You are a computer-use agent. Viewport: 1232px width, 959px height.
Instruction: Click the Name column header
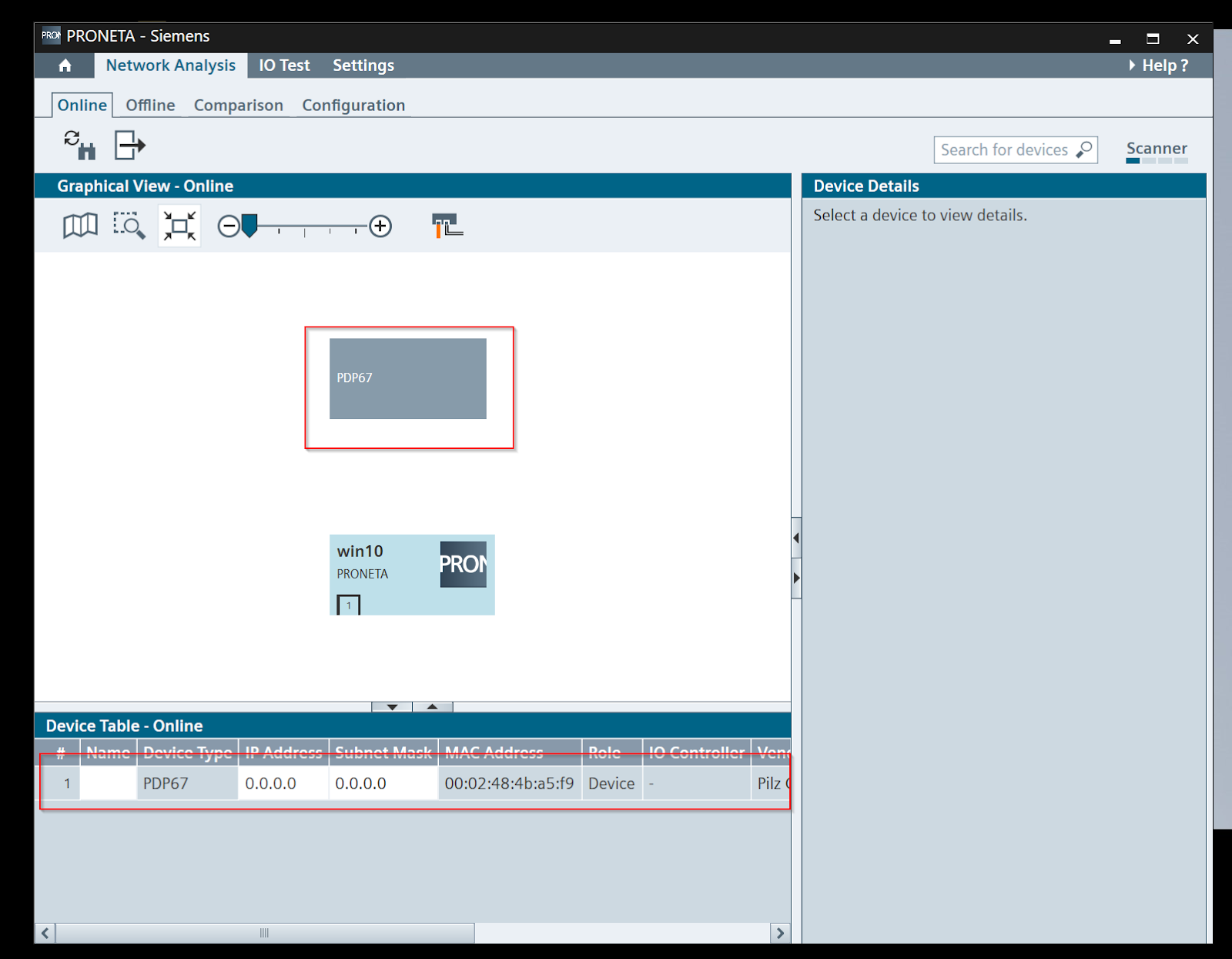(108, 753)
